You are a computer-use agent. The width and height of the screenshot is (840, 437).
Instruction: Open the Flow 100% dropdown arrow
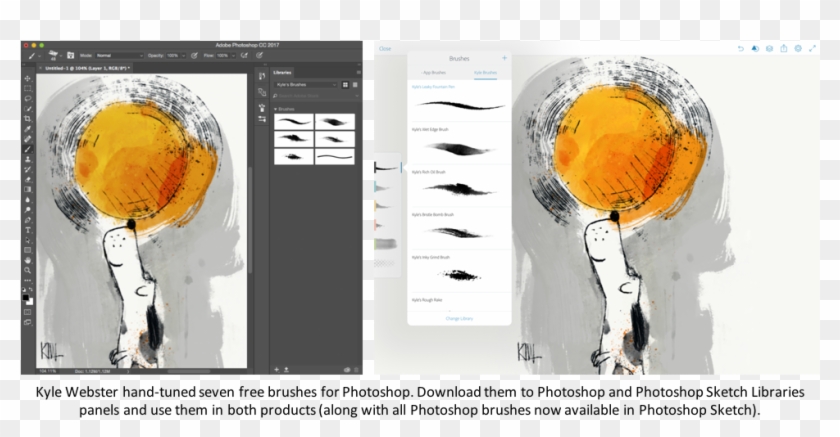point(234,56)
